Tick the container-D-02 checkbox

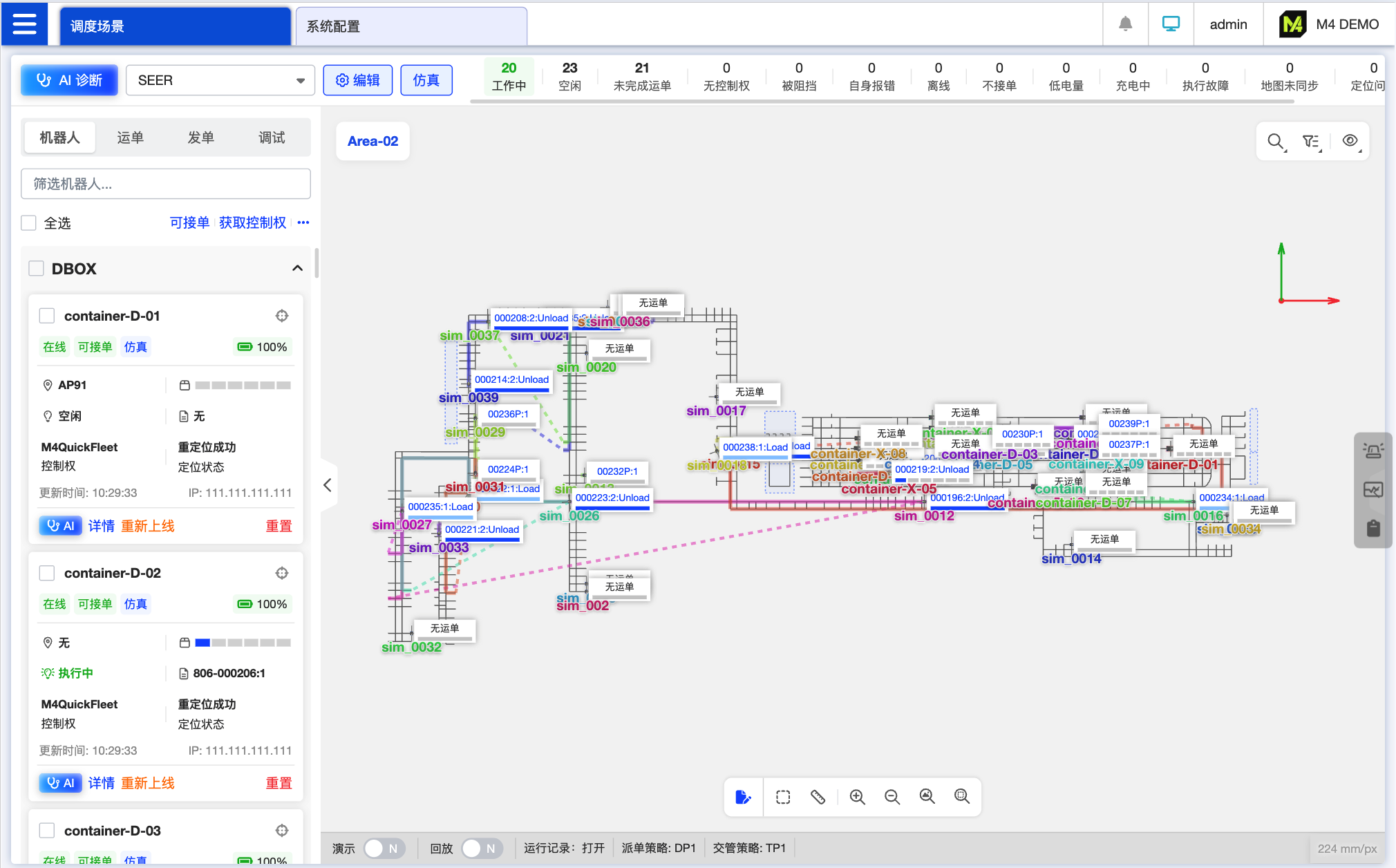point(47,573)
